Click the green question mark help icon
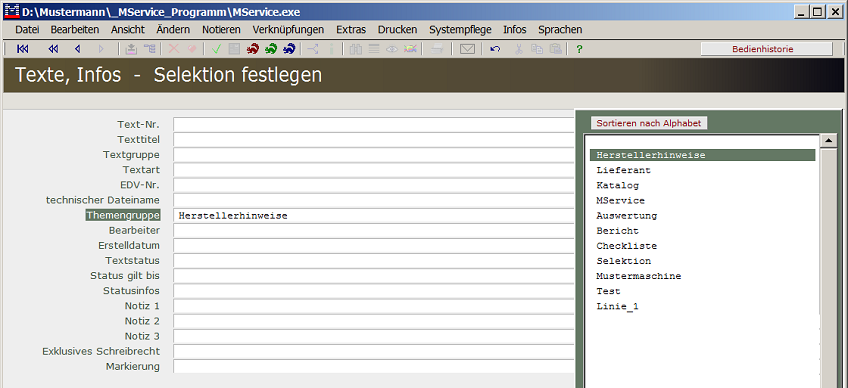Image resolution: width=848 pixels, height=388 pixels. click(579, 49)
